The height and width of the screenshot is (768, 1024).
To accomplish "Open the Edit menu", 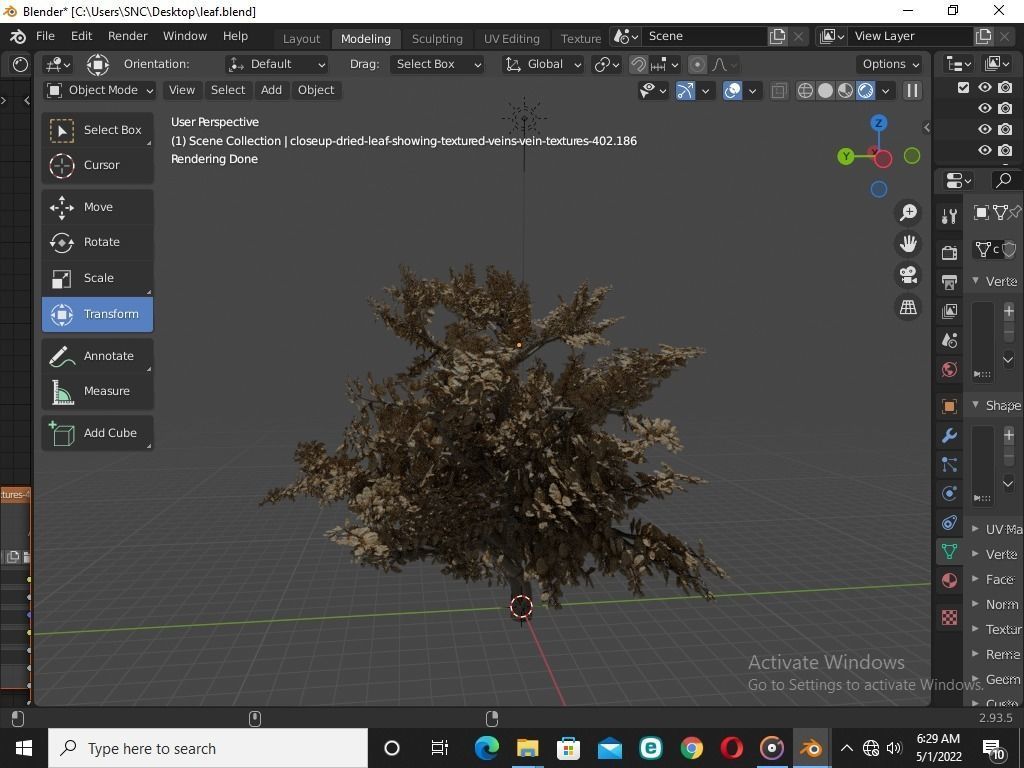I will pyautogui.click(x=82, y=36).
